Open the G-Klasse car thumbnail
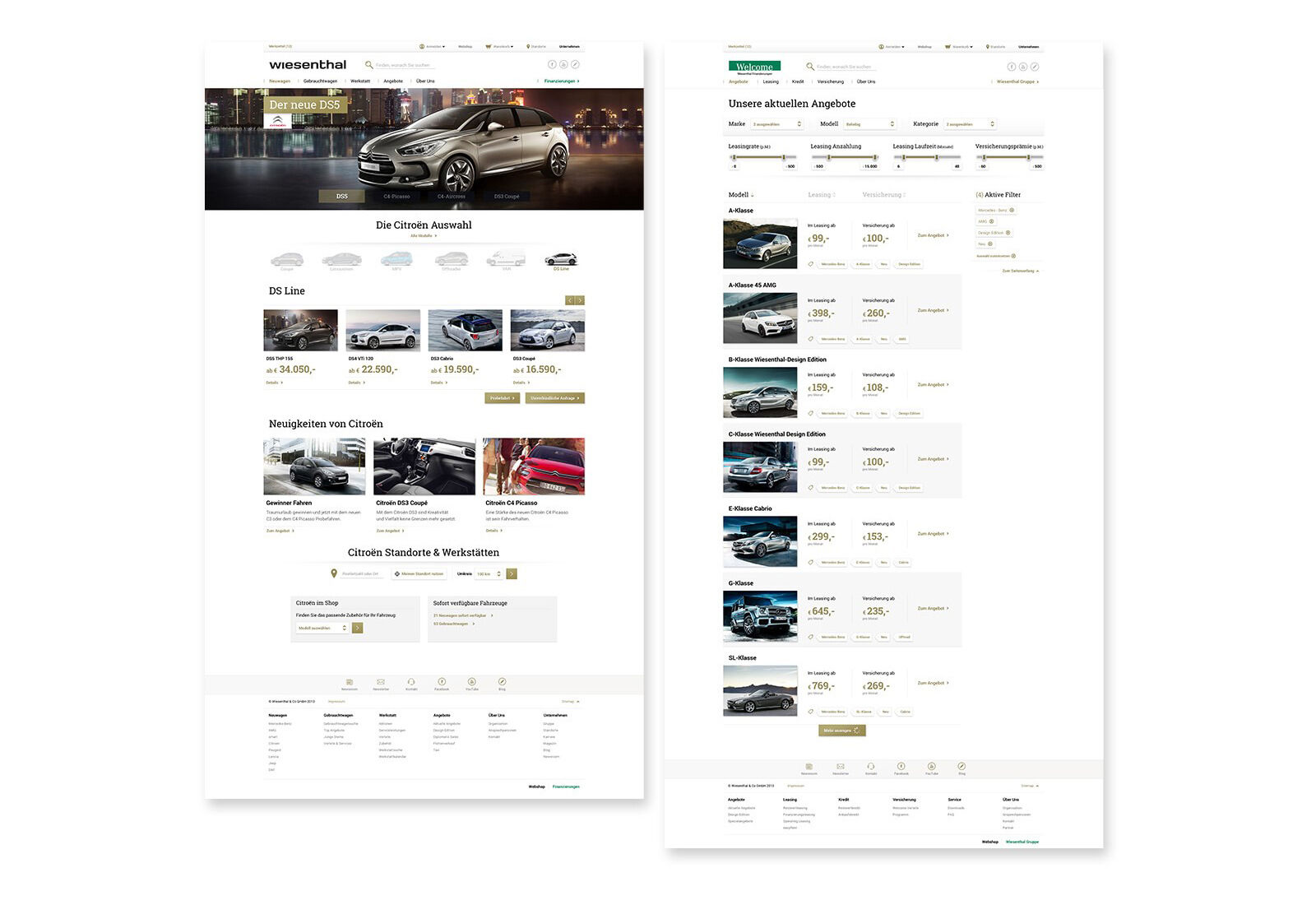The image size is (1316, 905). [760, 616]
